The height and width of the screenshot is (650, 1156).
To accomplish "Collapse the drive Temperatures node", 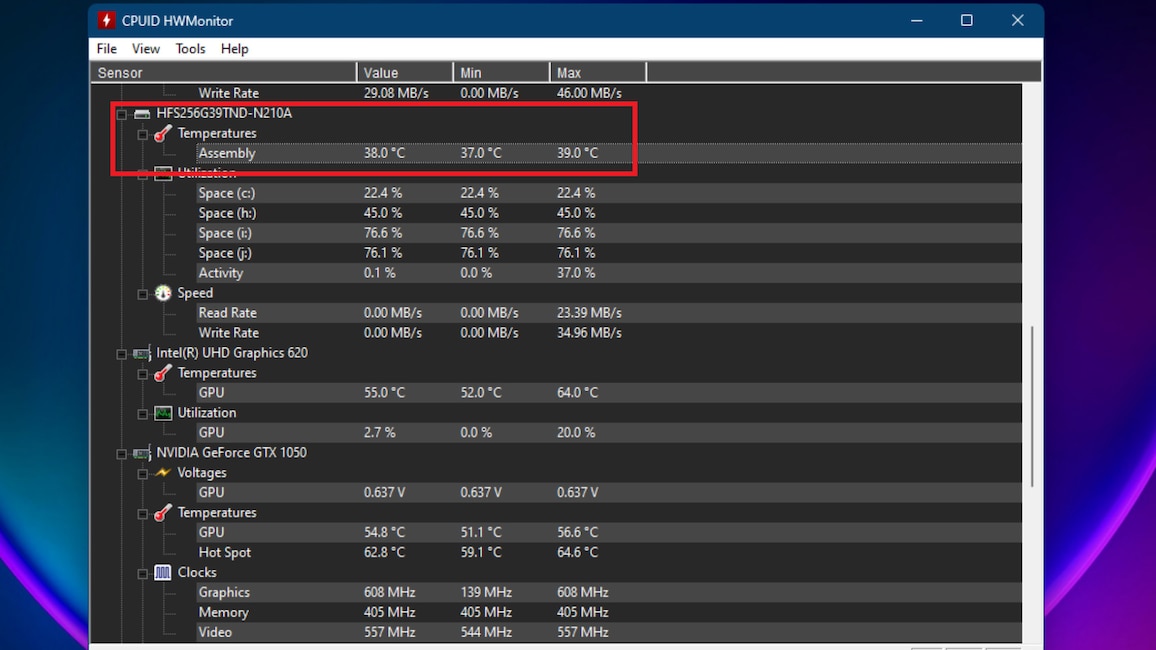I will coord(142,134).
